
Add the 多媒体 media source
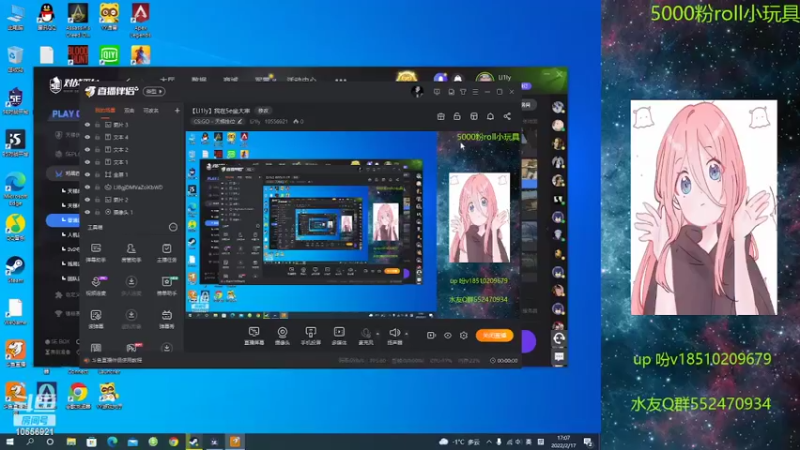coord(339,336)
